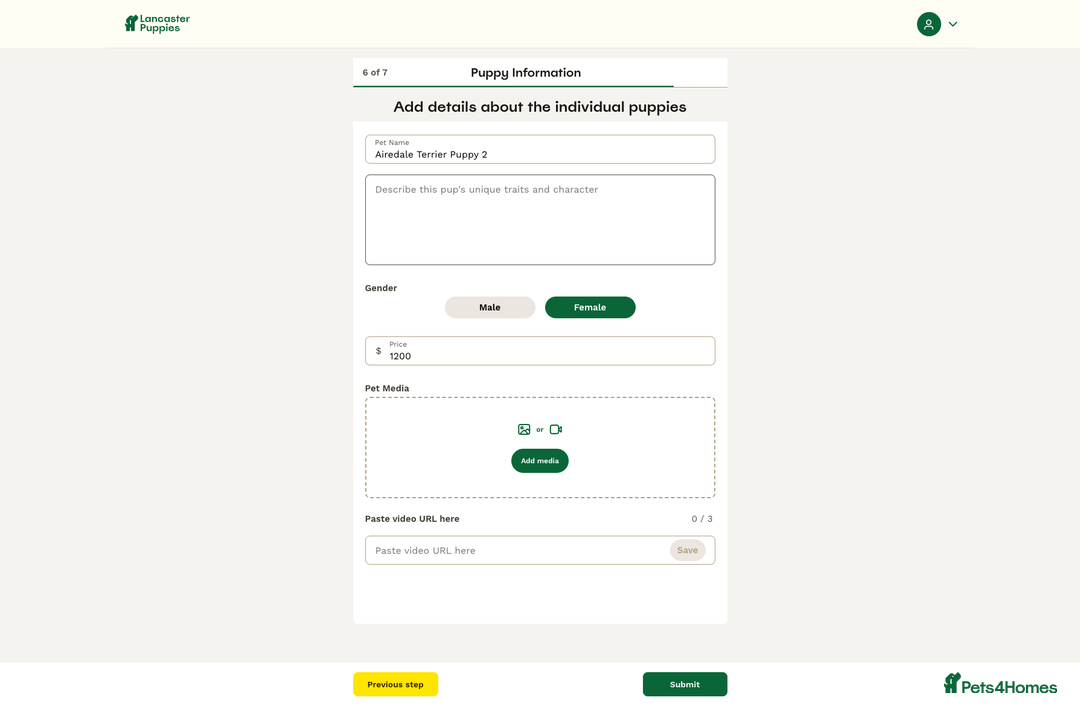Click the image icon in Pet Media
Screen dimensions: 1080x706
tap(524, 430)
